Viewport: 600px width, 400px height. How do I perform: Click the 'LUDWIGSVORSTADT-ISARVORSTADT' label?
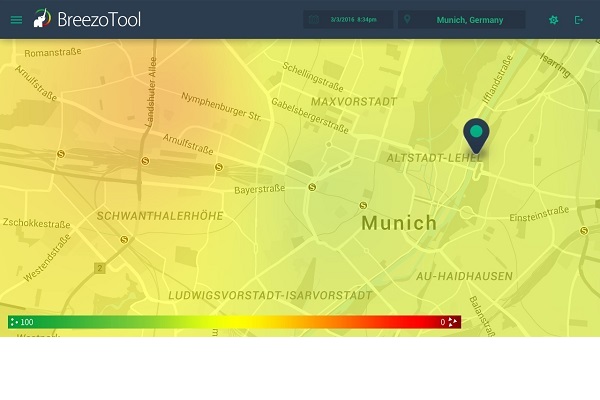pos(270,296)
